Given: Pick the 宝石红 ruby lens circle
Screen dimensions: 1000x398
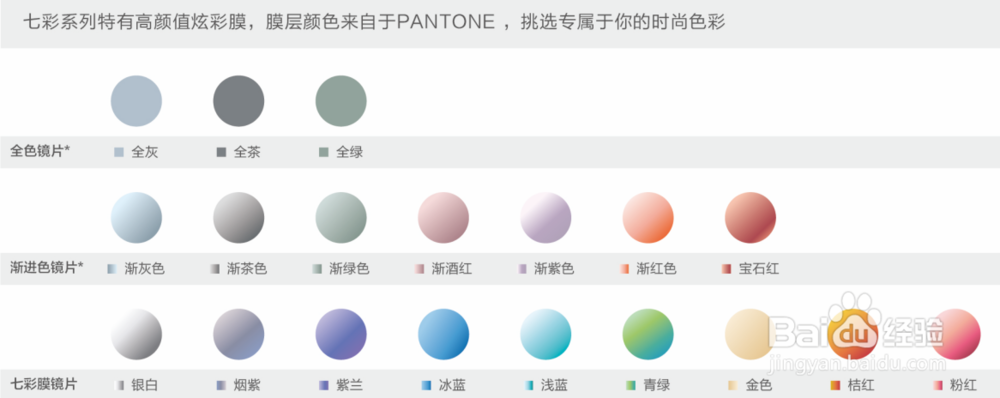Looking at the screenshot, I should pos(751,218).
